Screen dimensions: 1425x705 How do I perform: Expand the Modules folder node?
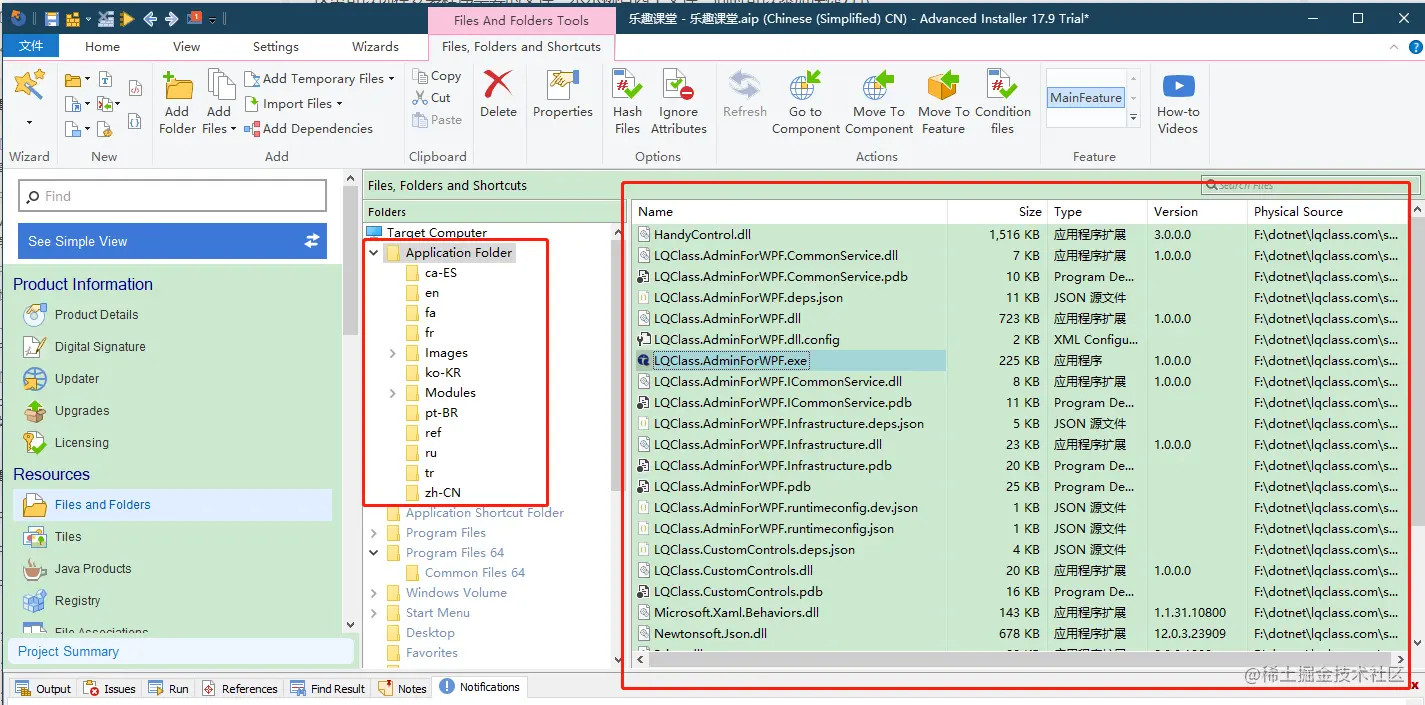pyautogui.click(x=393, y=393)
